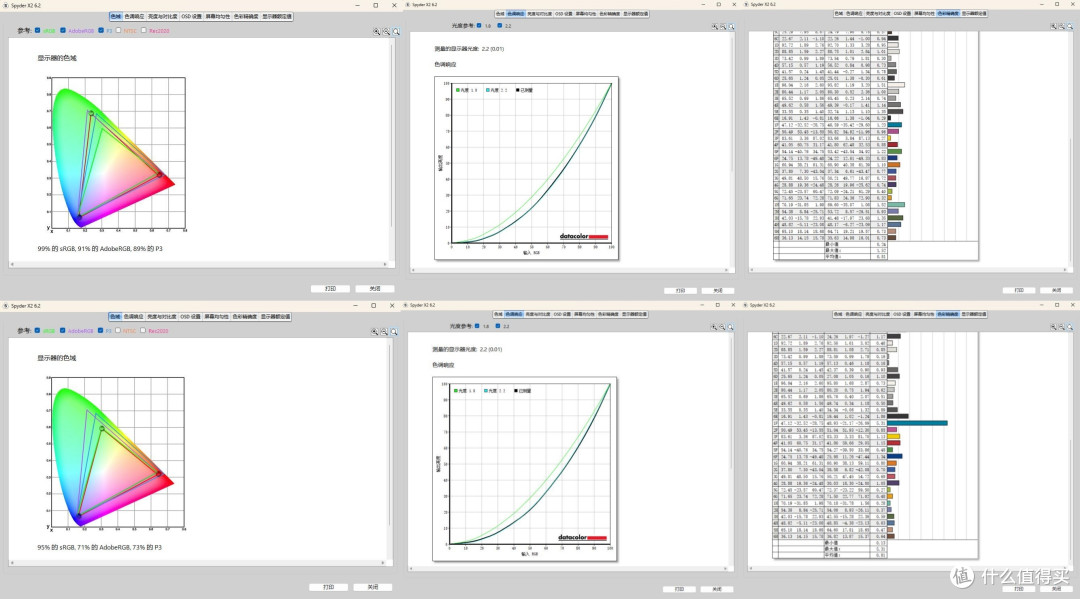Zoom in on the 99% sRGB gamut window
This screenshot has height=599, width=1080.
pos(376,32)
